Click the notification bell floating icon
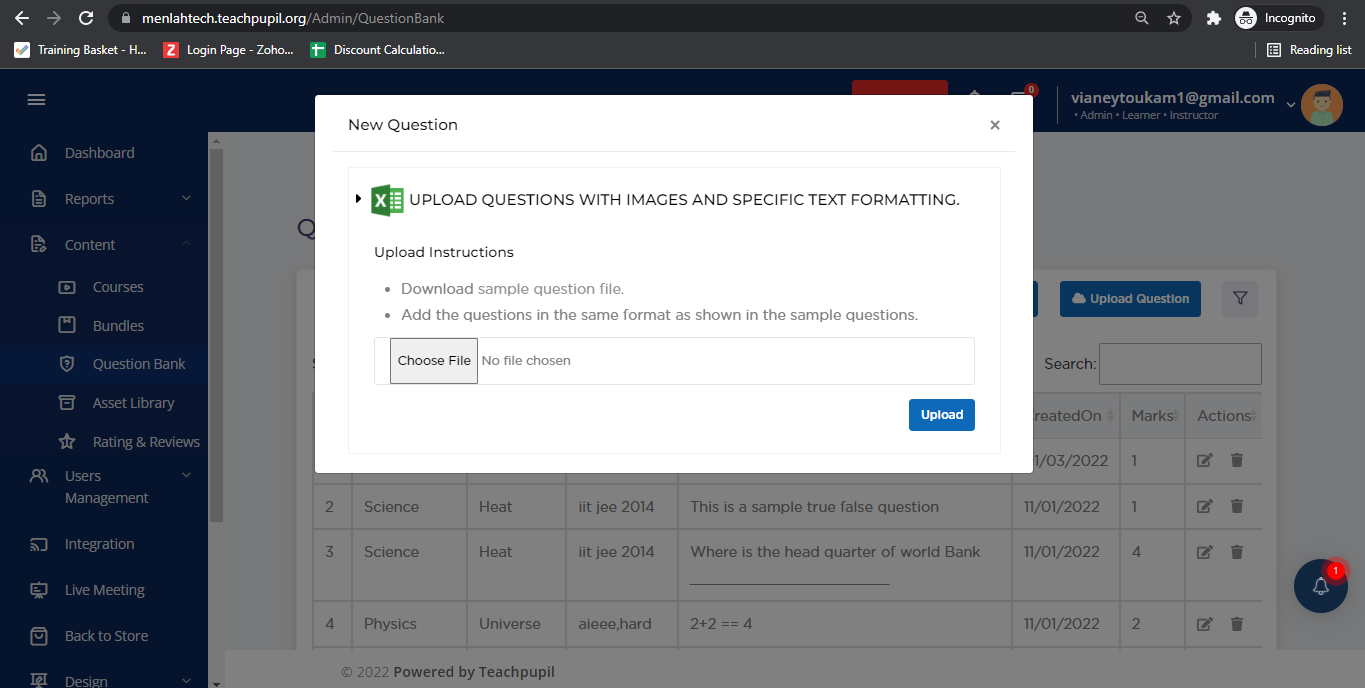 [x=1320, y=586]
